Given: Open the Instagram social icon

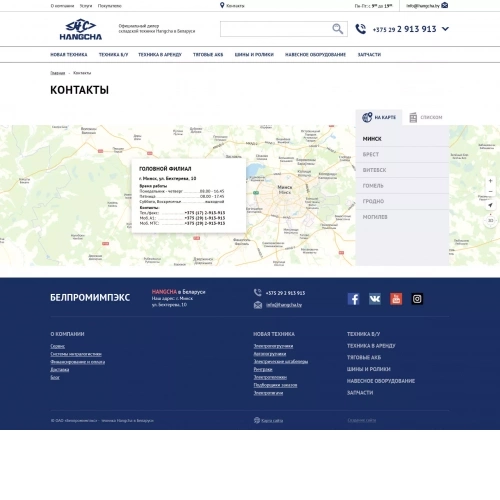Looking at the screenshot, I should point(417,299).
